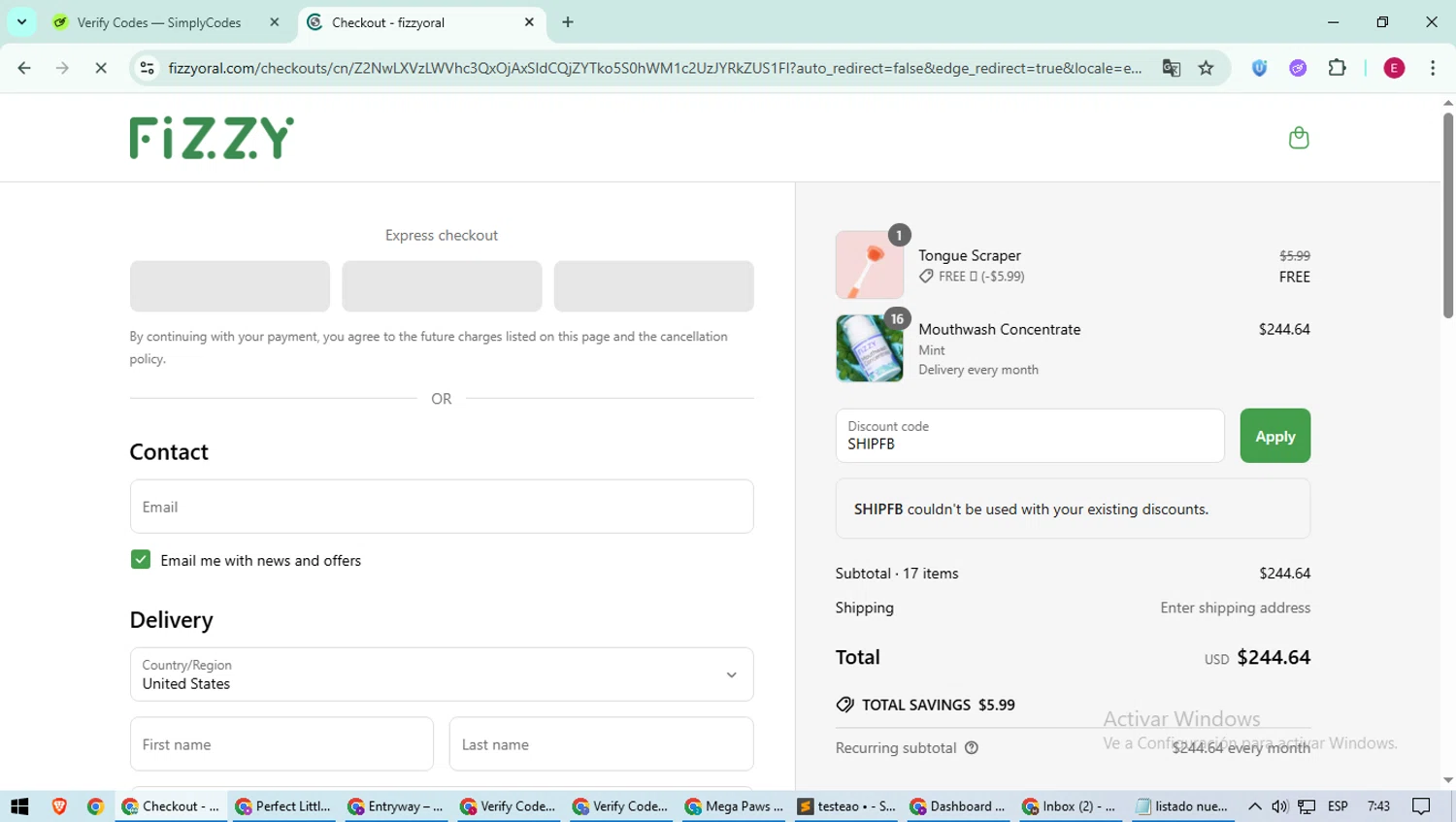This screenshot has width=1456, height=822.
Task: Focus the Last name field
Action: click(601, 744)
